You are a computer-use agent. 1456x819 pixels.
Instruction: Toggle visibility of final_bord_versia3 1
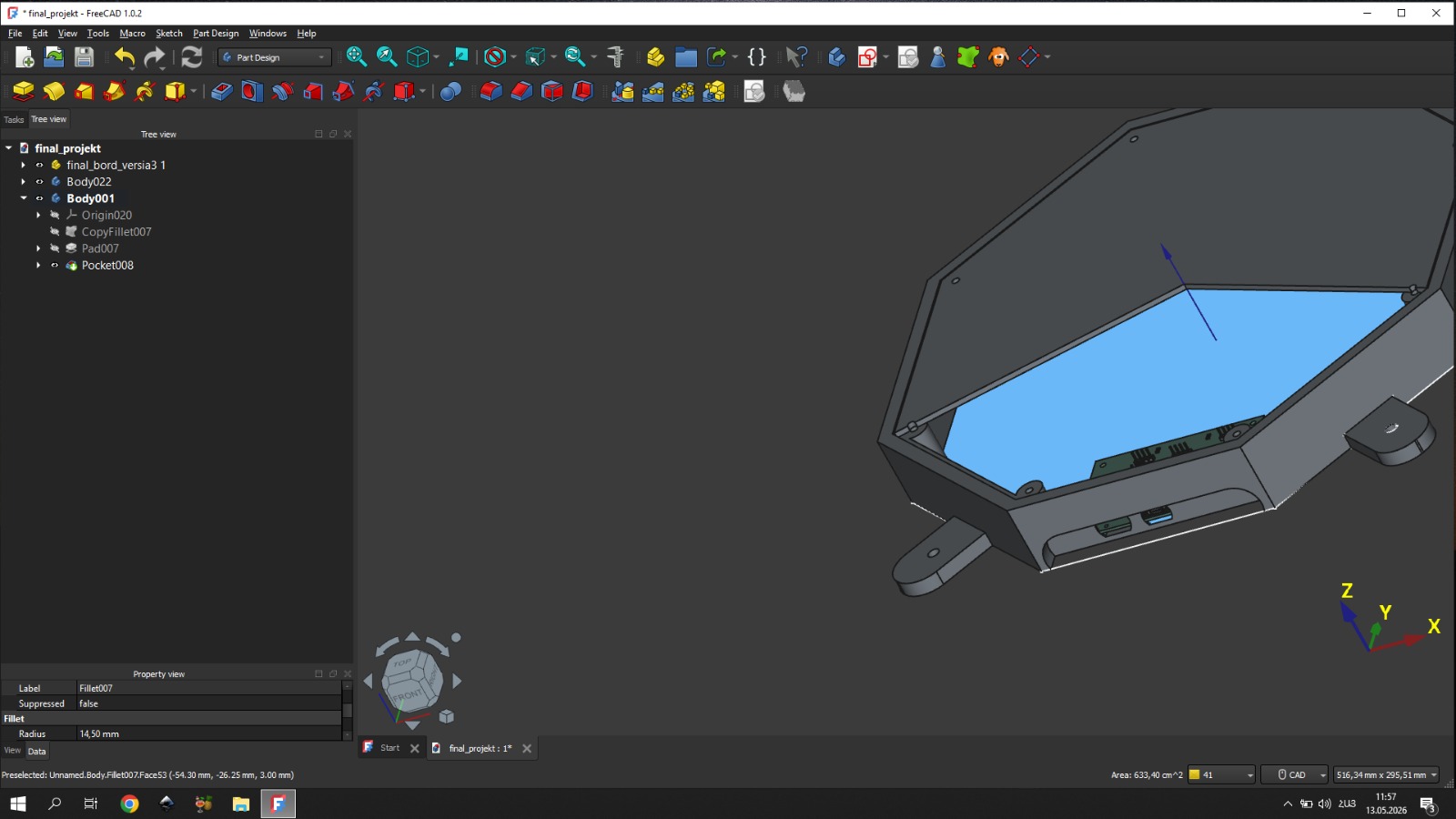click(x=39, y=166)
